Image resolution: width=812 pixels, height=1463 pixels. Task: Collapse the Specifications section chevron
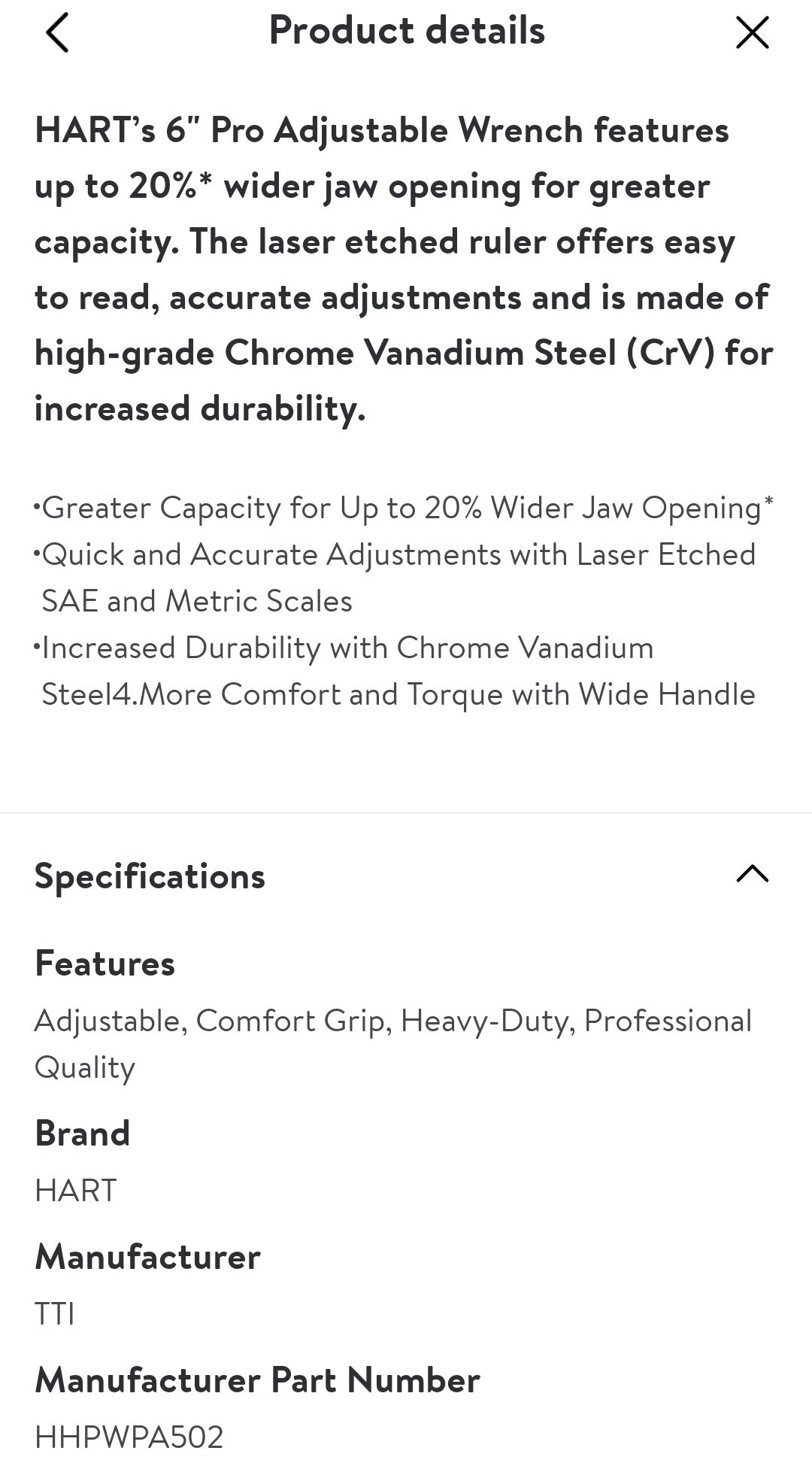pos(752,874)
